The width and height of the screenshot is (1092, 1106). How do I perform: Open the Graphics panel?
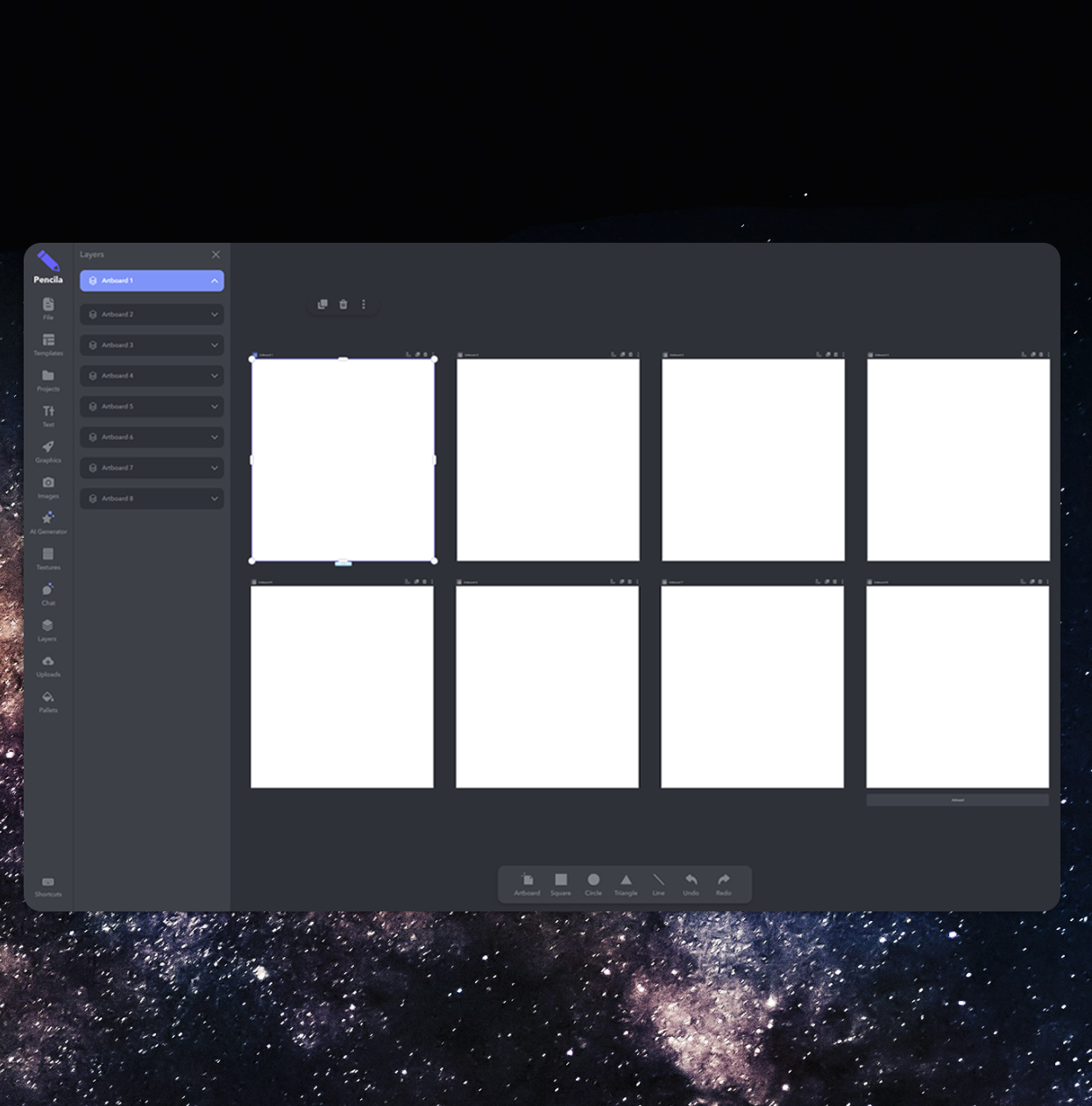[x=48, y=450]
